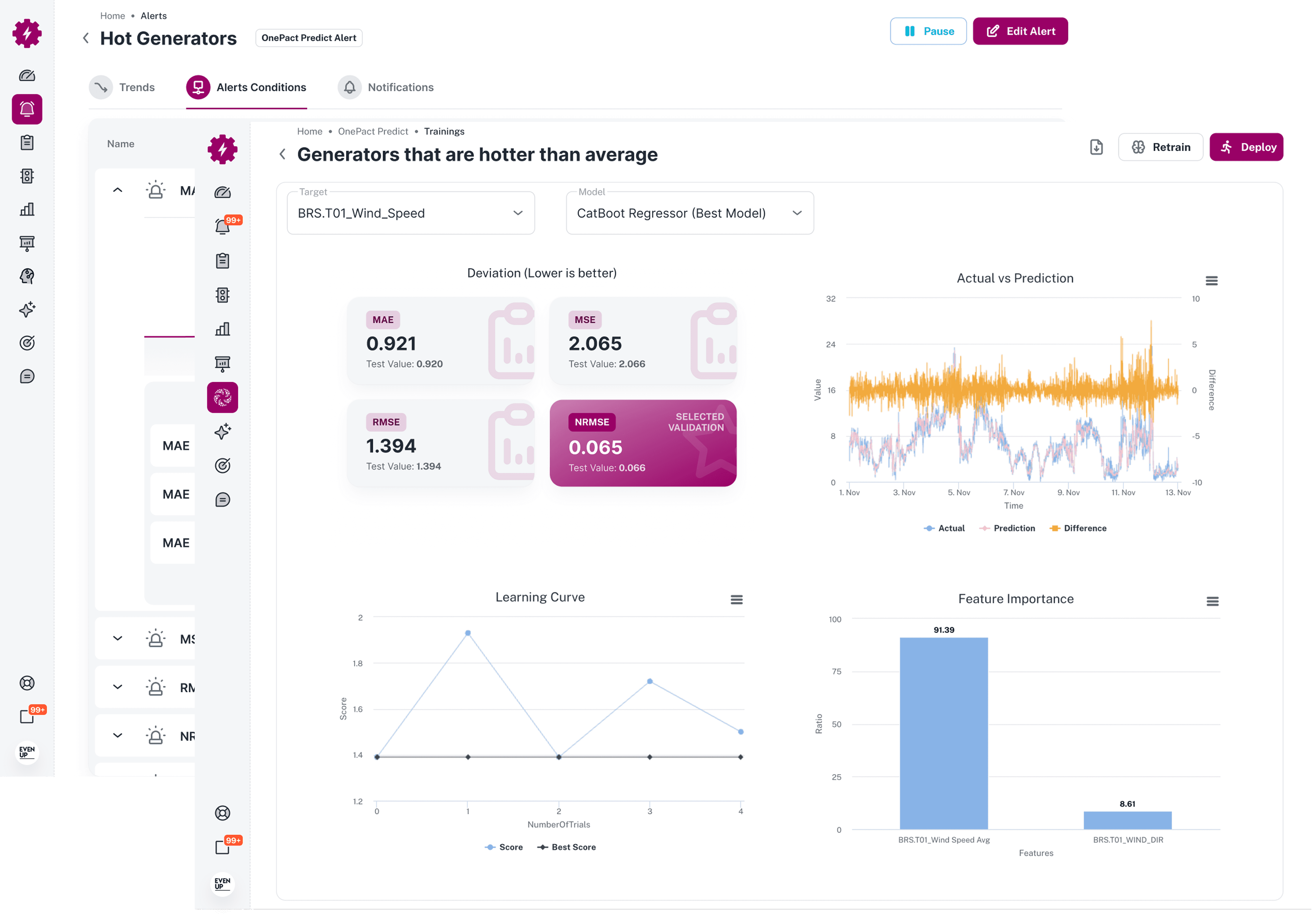Image resolution: width=1316 pixels, height=919 pixels.
Task: Click the bar chart icon in outer sidebar
Action: tap(27, 209)
